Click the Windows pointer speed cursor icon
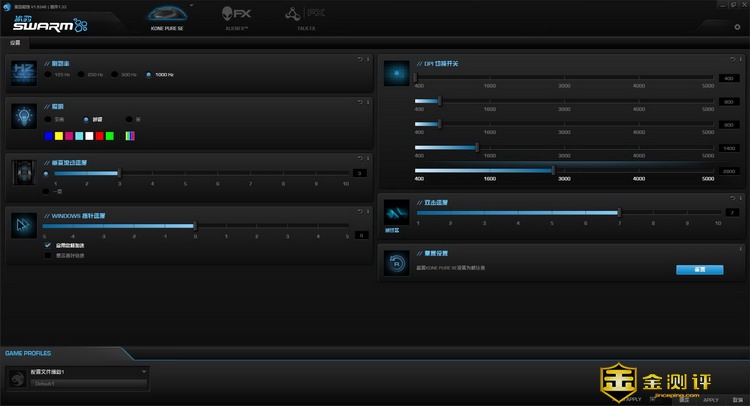Image resolution: width=750 pixels, height=406 pixels. [23, 225]
